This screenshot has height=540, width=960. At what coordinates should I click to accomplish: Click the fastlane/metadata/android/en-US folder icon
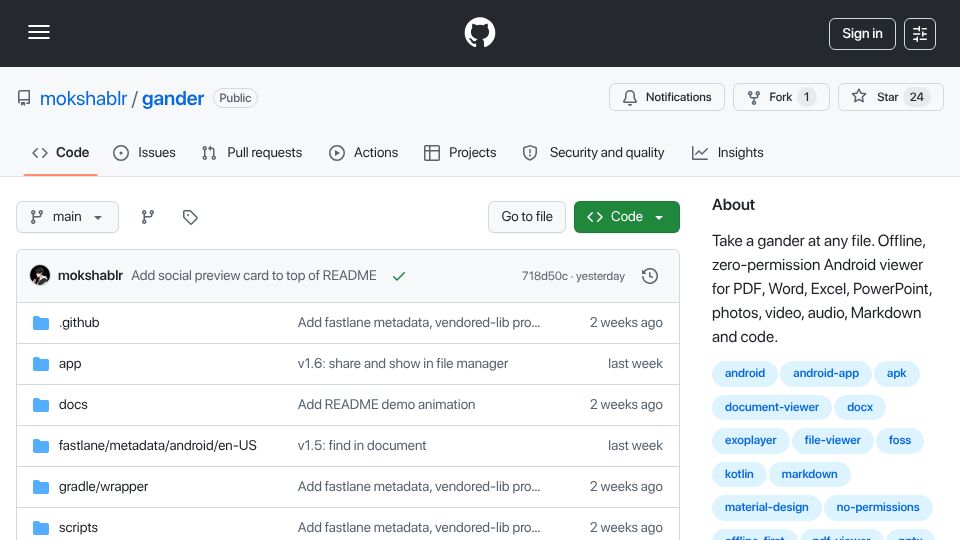click(41, 446)
